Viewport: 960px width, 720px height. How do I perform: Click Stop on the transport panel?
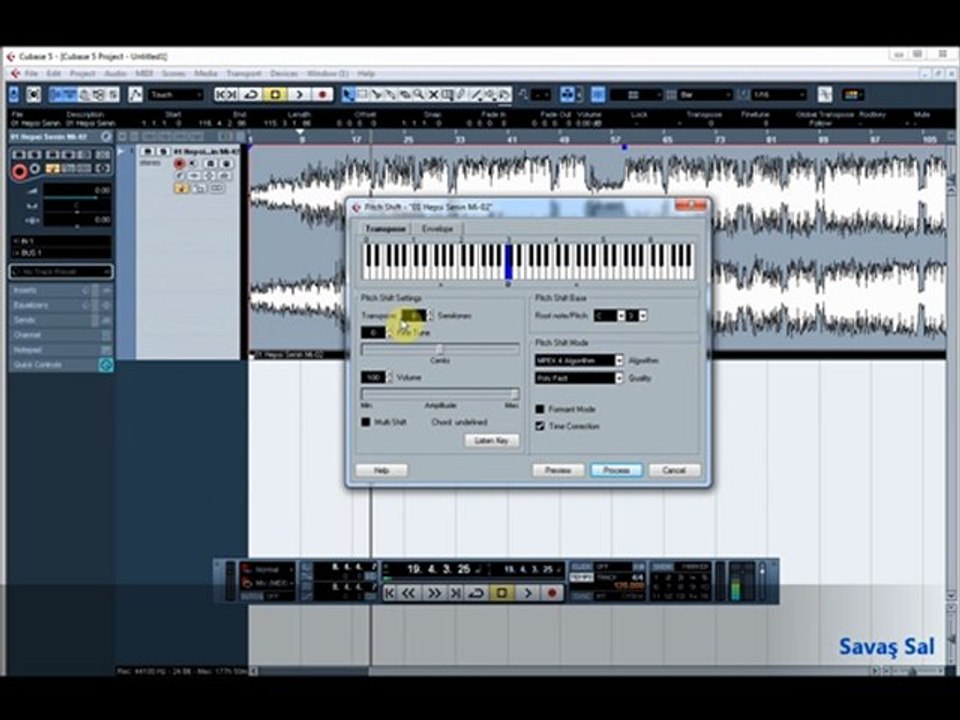click(x=501, y=593)
